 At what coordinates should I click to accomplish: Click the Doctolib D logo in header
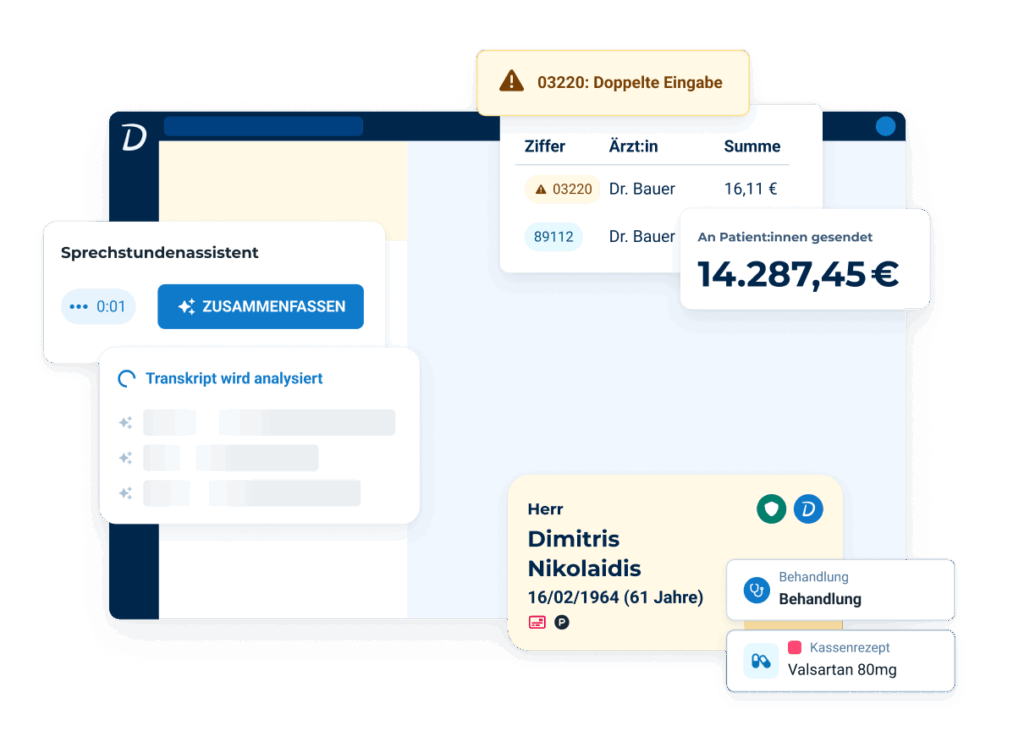(134, 137)
